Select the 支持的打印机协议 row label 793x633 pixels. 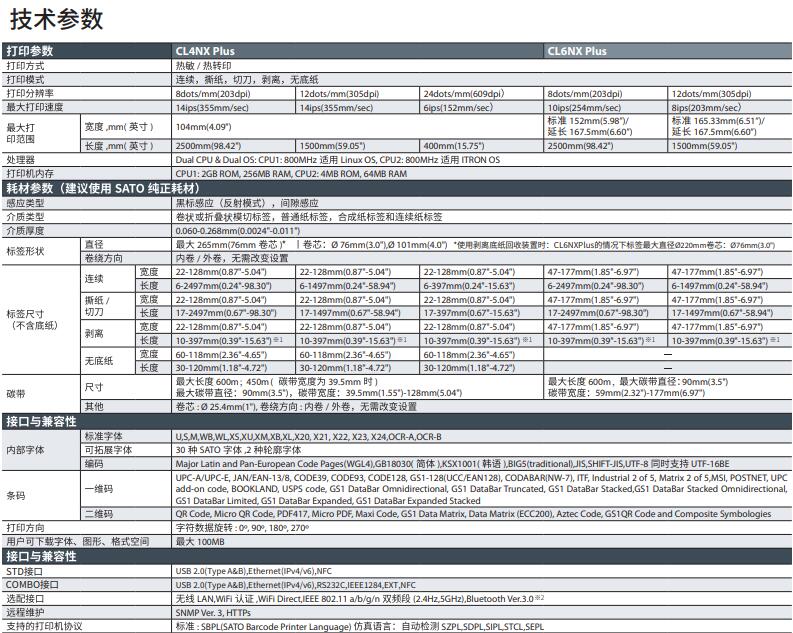click(x=41, y=626)
